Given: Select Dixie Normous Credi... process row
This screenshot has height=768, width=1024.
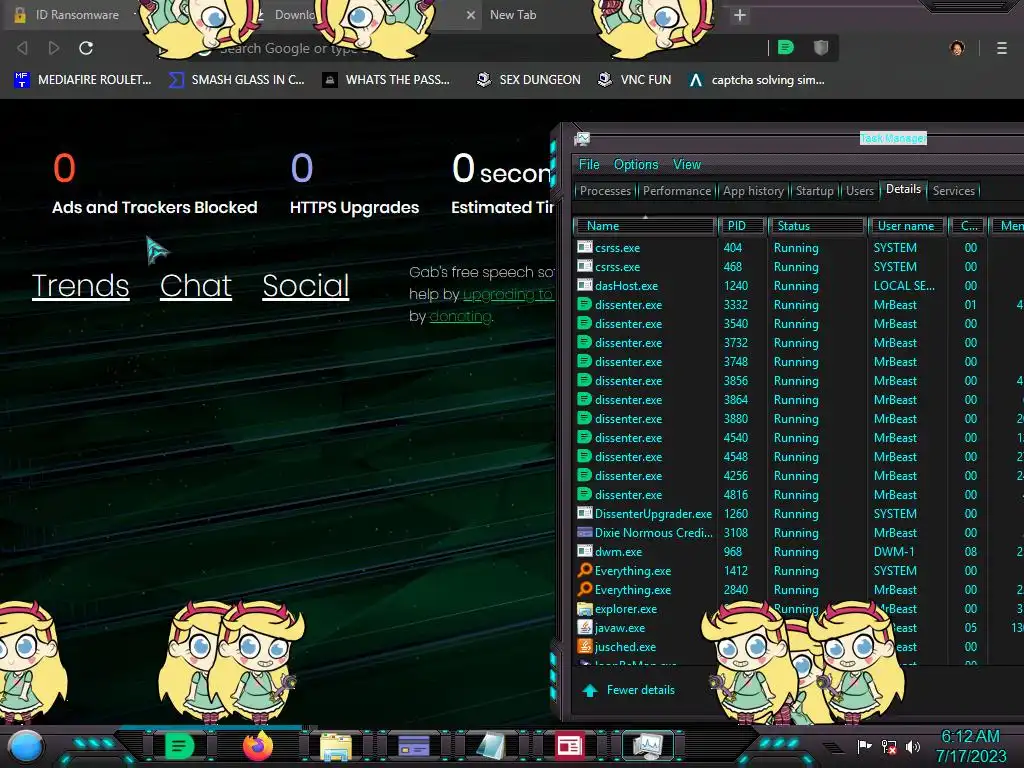Looking at the screenshot, I should [797, 533].
